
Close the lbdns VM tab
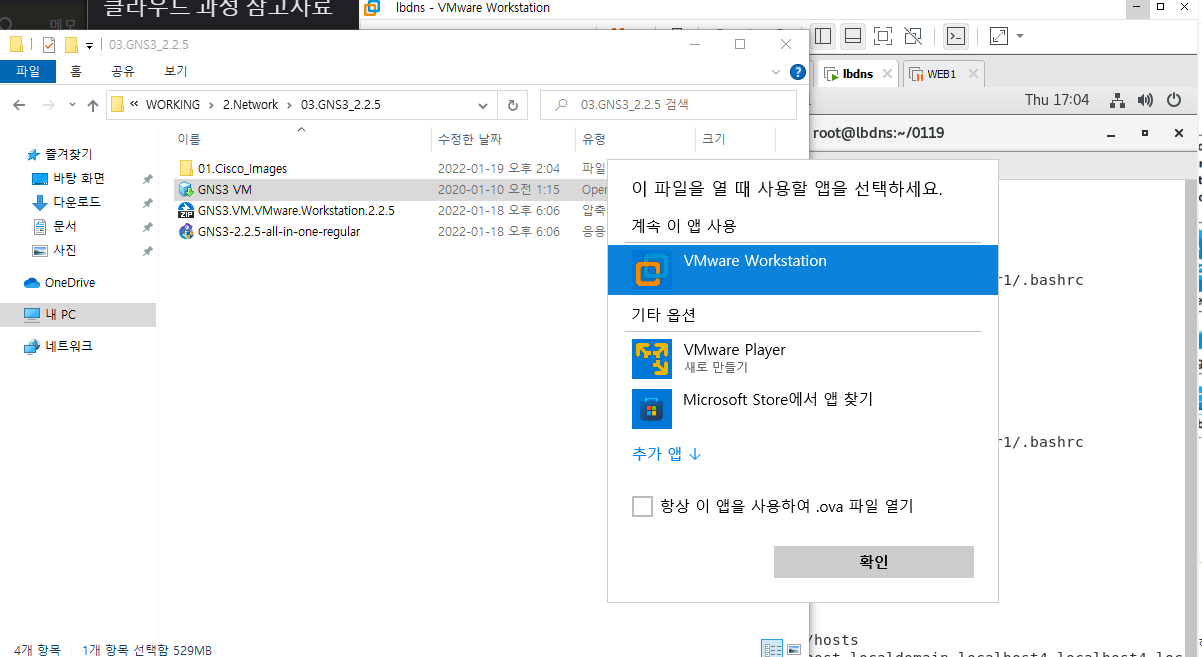pyautogui.click(x=889, y=74)
